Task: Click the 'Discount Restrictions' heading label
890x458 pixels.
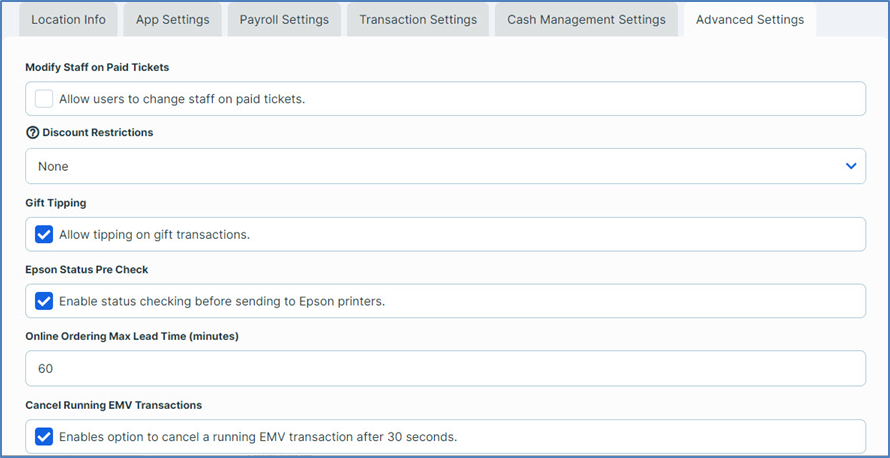Action: click(x=98, y=132)
